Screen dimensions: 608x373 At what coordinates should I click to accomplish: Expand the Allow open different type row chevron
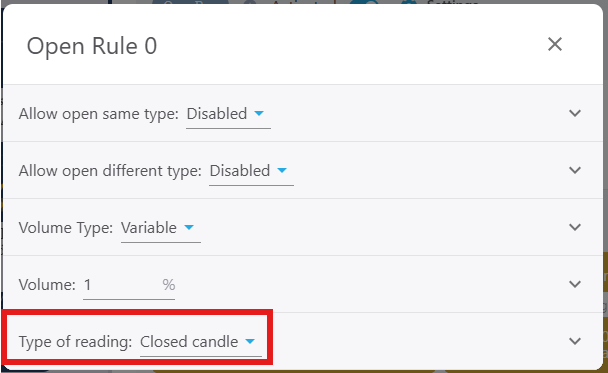(x=575, y=170)
